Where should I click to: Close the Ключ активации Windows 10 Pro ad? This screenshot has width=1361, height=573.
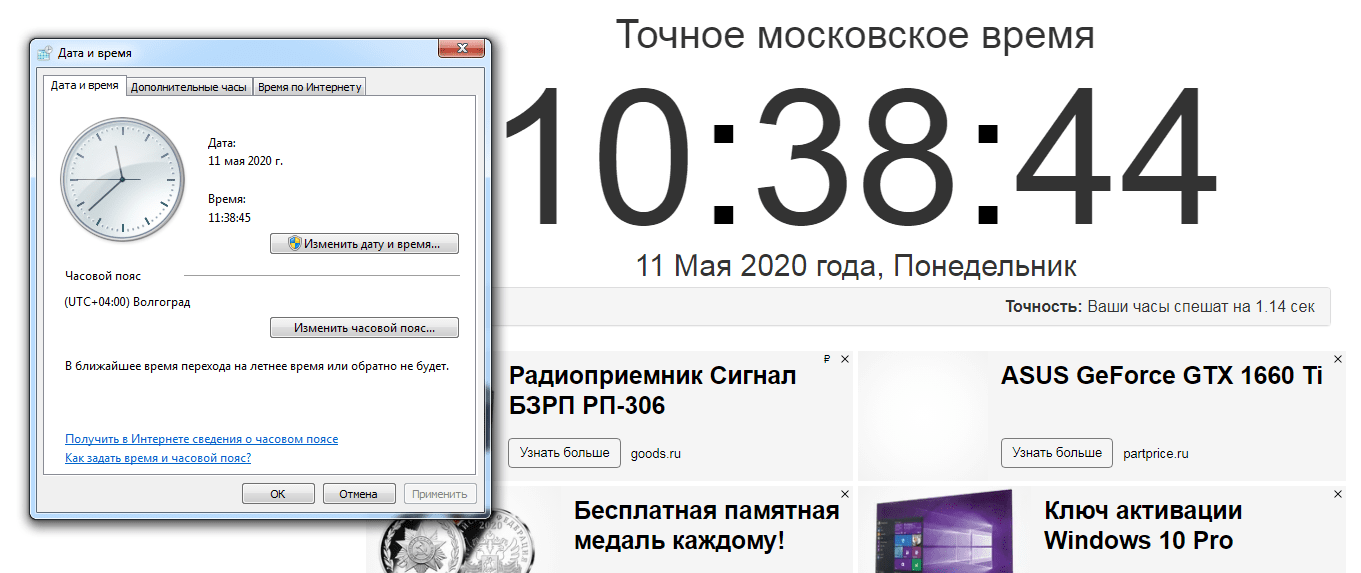point(1337,494)
